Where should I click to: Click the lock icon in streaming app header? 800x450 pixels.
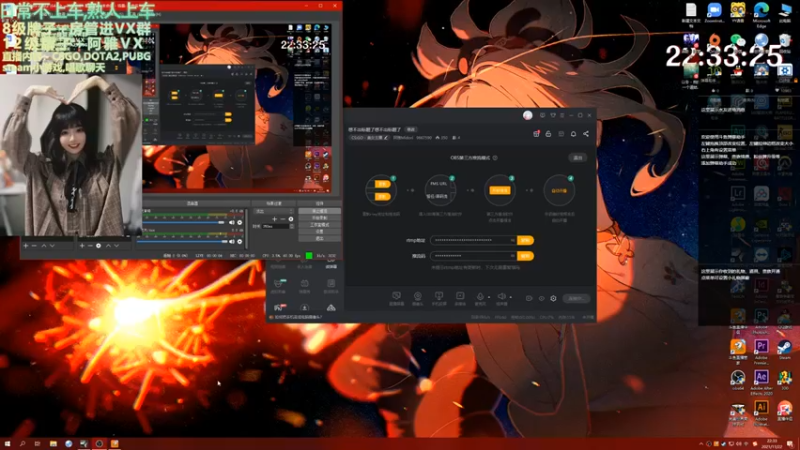548,134
